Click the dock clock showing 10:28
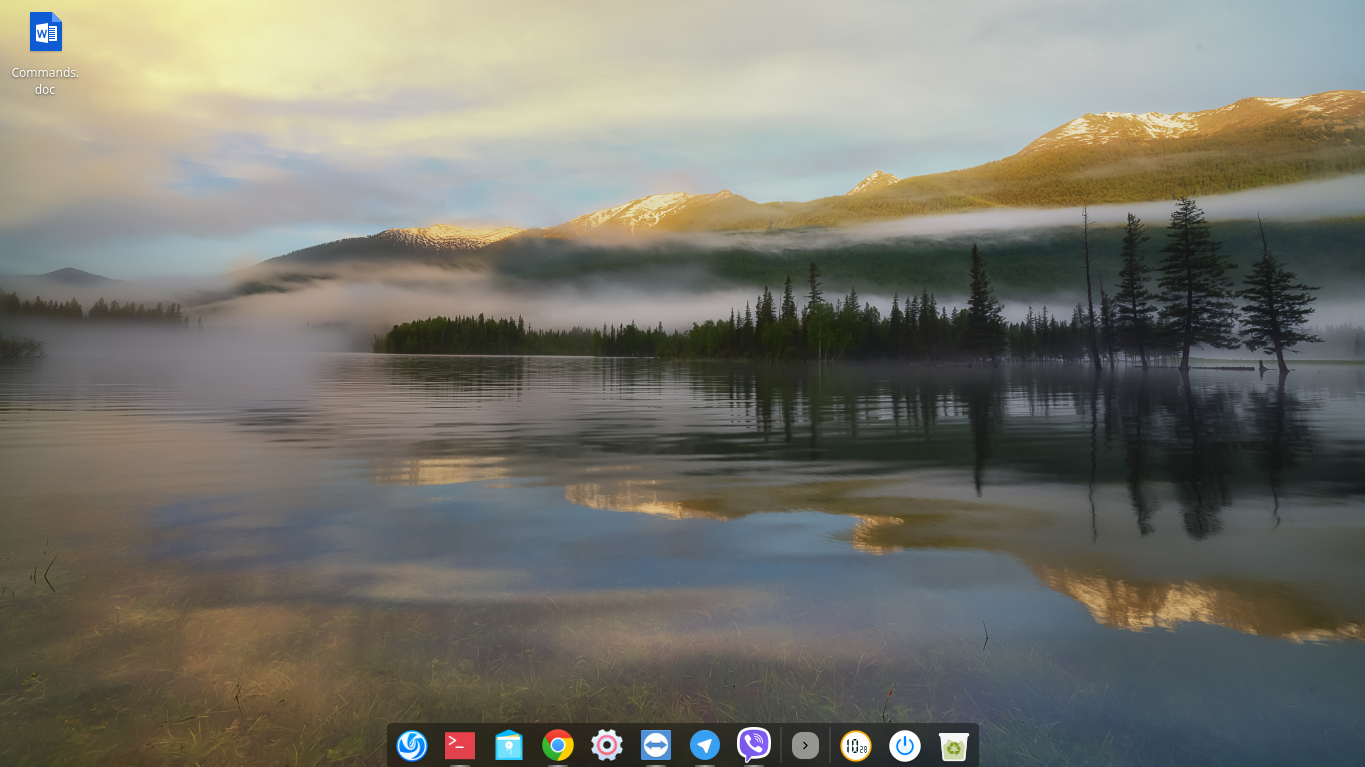The image size is (1365, 767). pos(855,745)
